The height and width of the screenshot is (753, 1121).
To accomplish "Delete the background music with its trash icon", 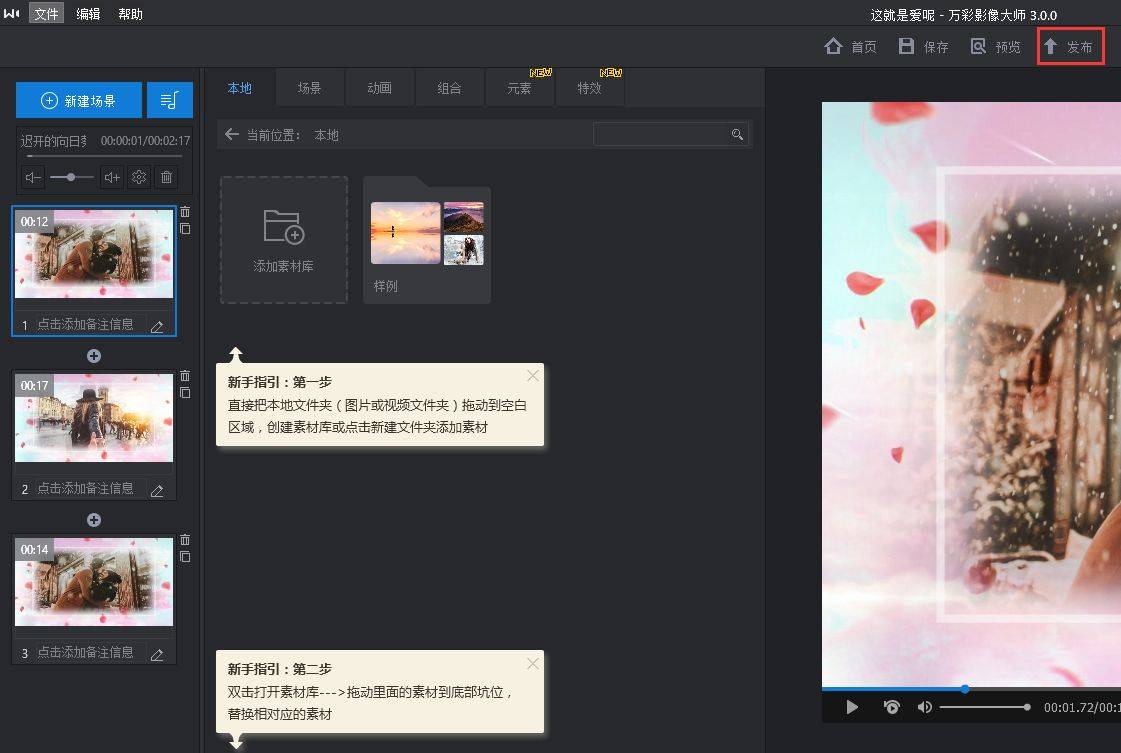I will click(166, 177).
